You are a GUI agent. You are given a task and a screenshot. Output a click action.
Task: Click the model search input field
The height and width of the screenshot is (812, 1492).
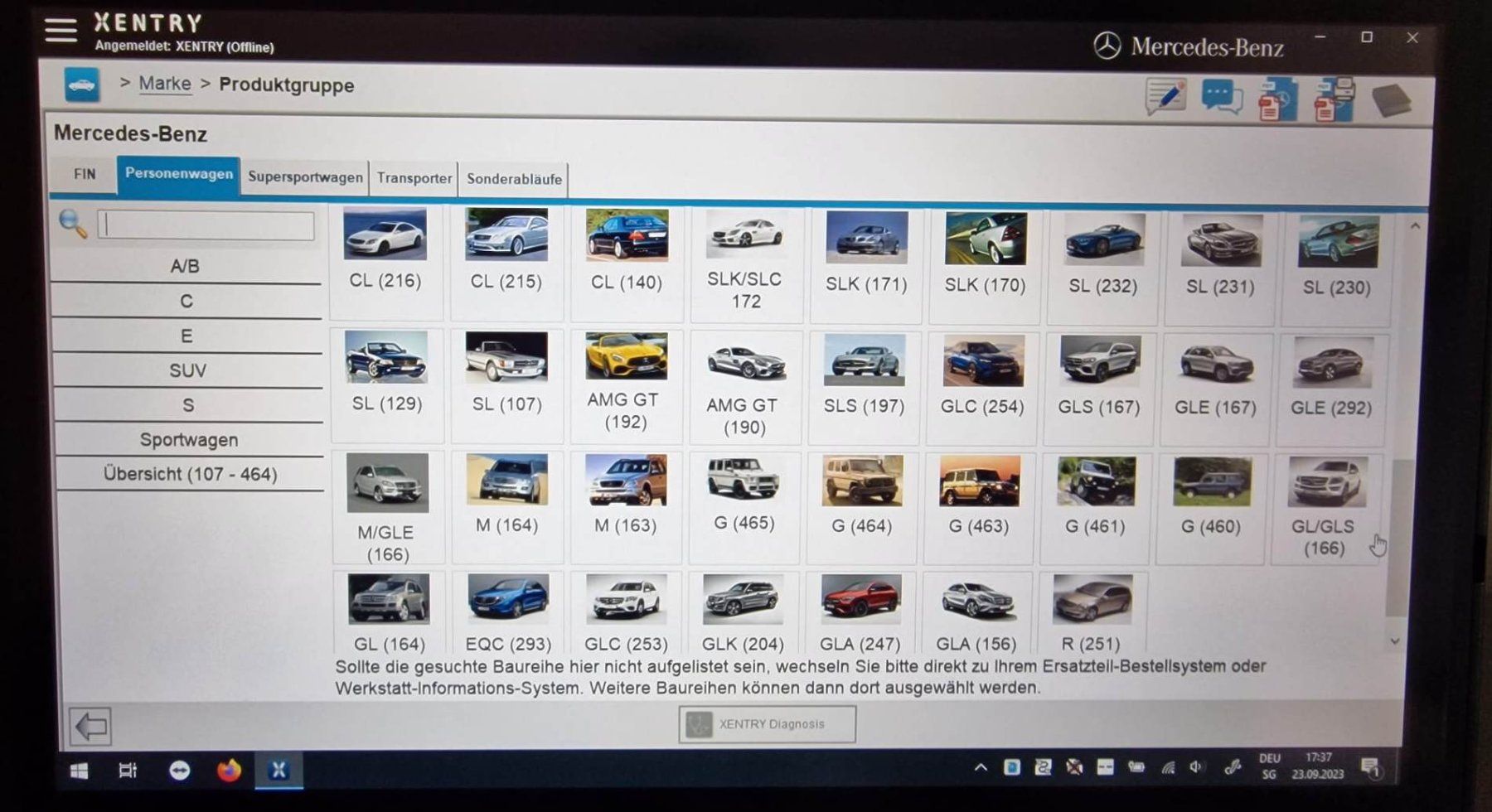pyautogui.click(x=206, y=225)
